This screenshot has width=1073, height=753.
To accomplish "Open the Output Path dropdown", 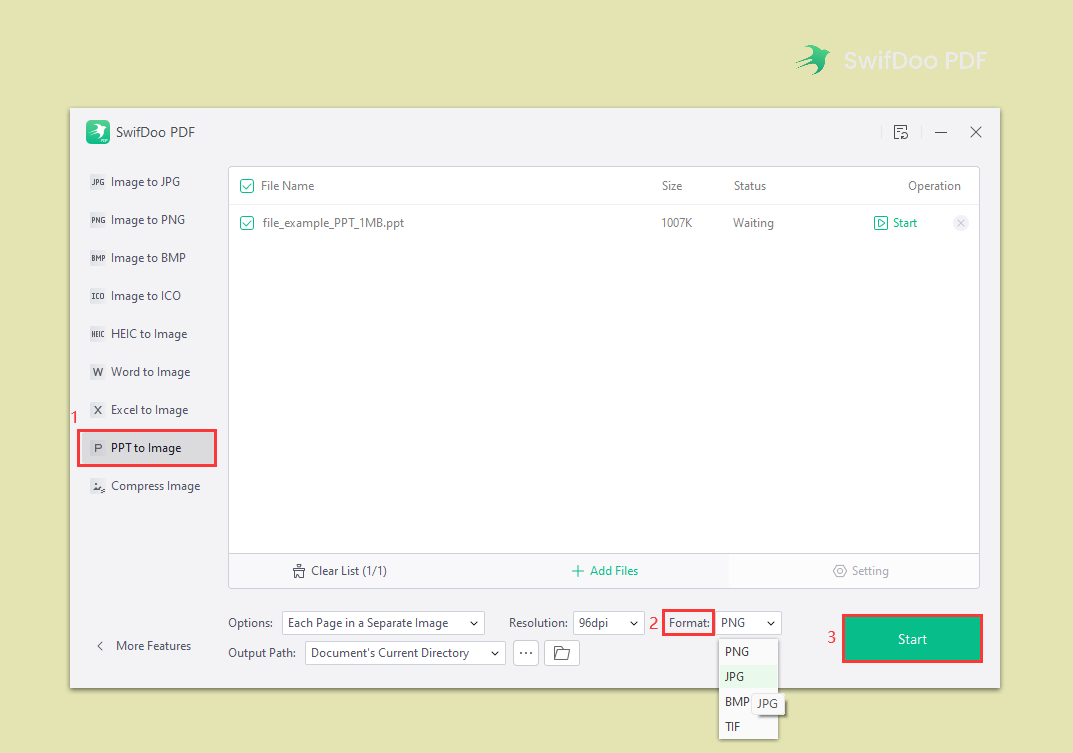I will (404, 652).
